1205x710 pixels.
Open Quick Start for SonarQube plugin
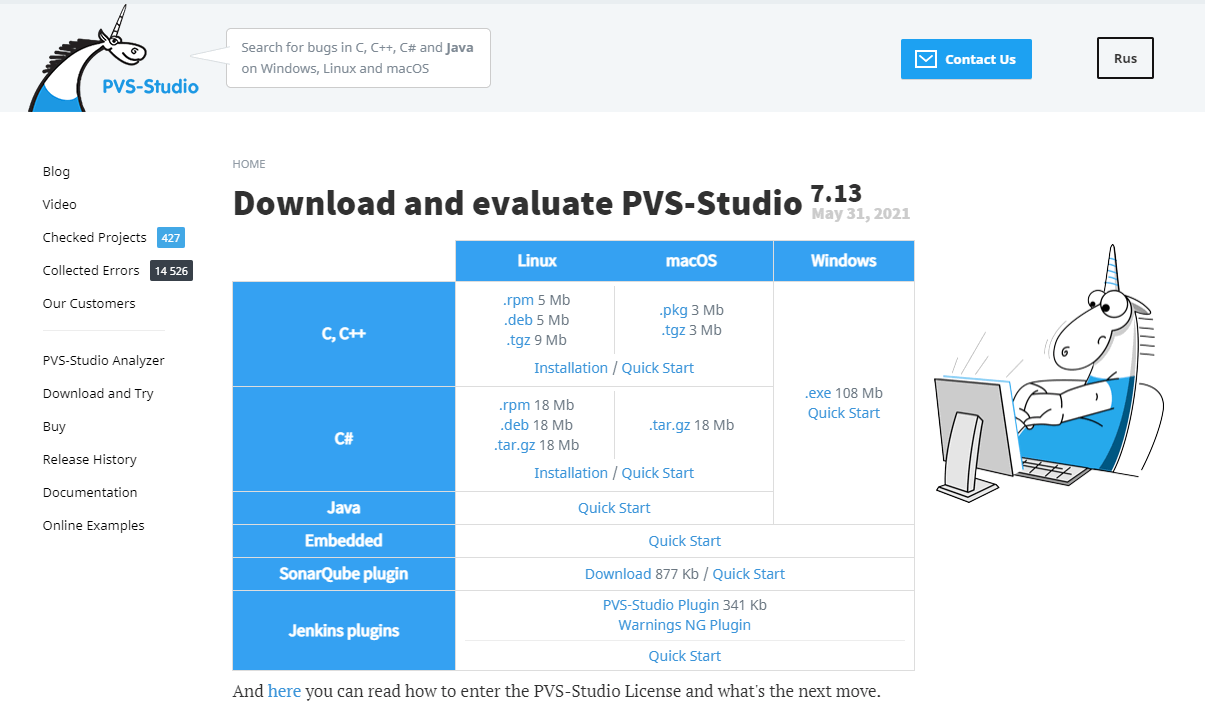tap(749, 574)
